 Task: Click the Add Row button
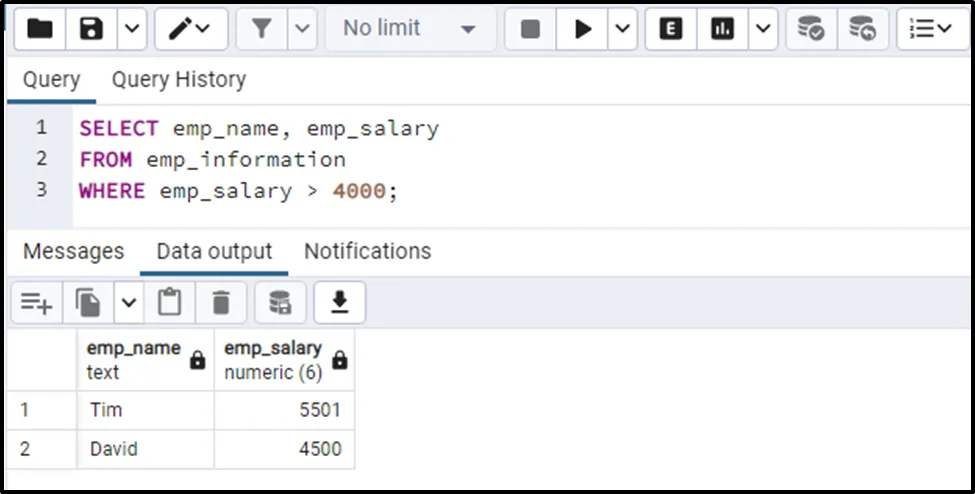(x=37, y=302)
